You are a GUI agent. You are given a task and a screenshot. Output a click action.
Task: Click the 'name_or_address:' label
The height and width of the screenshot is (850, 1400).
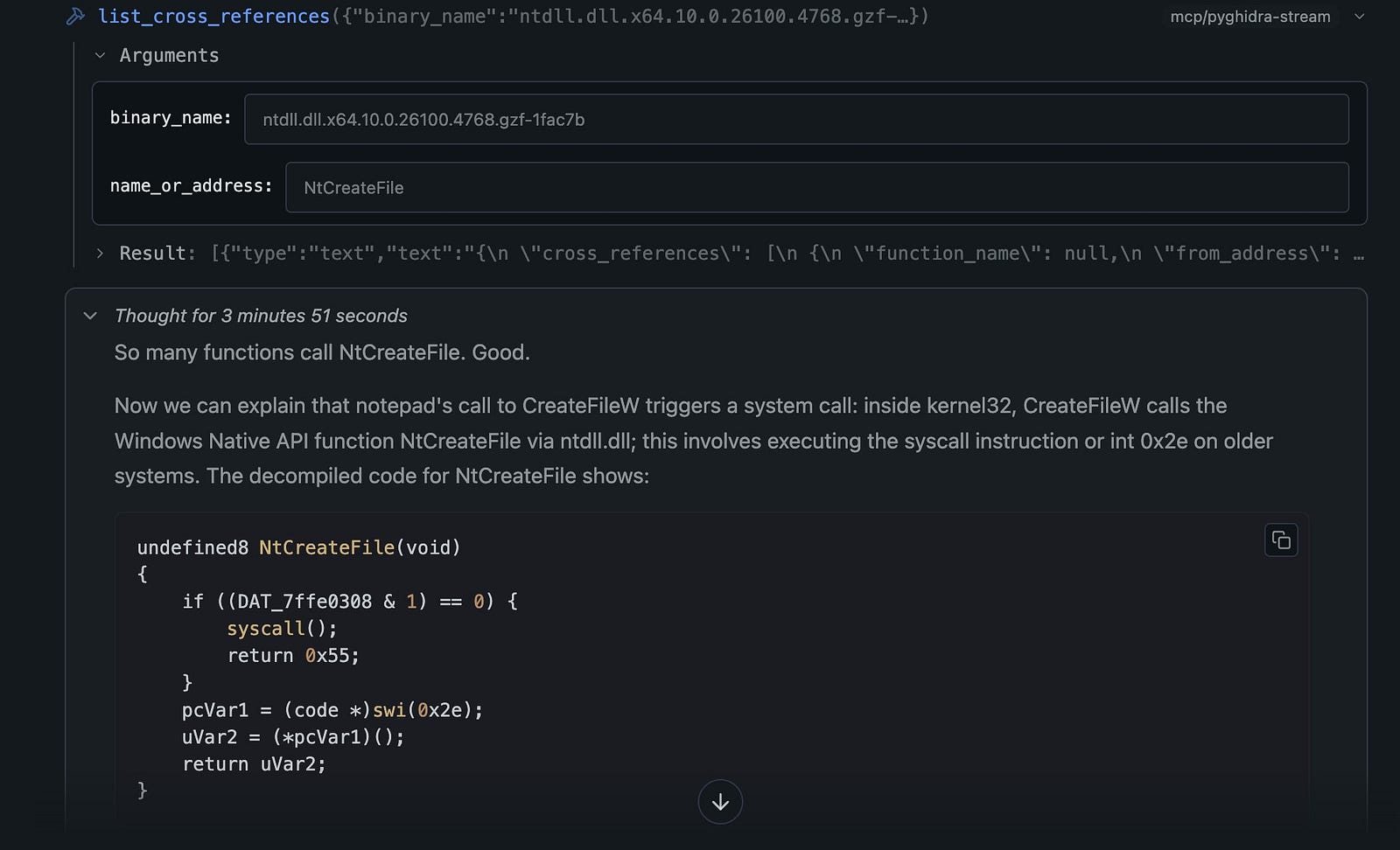pyautogui.click(x=191, y=186)
